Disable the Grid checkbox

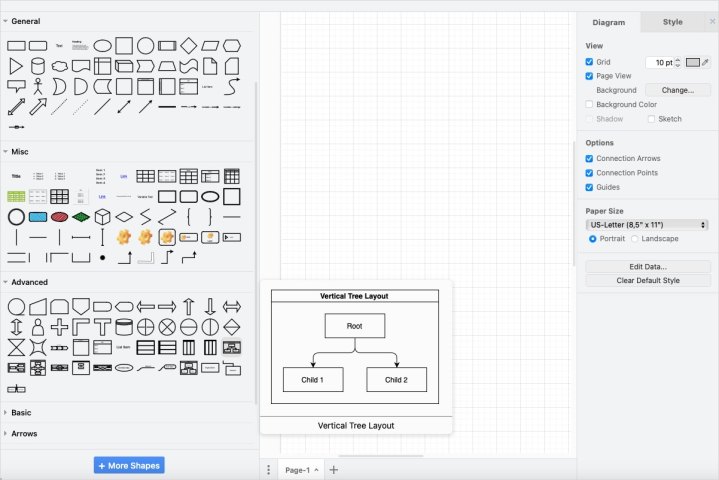pyautogui.click(x=590, y=62)
